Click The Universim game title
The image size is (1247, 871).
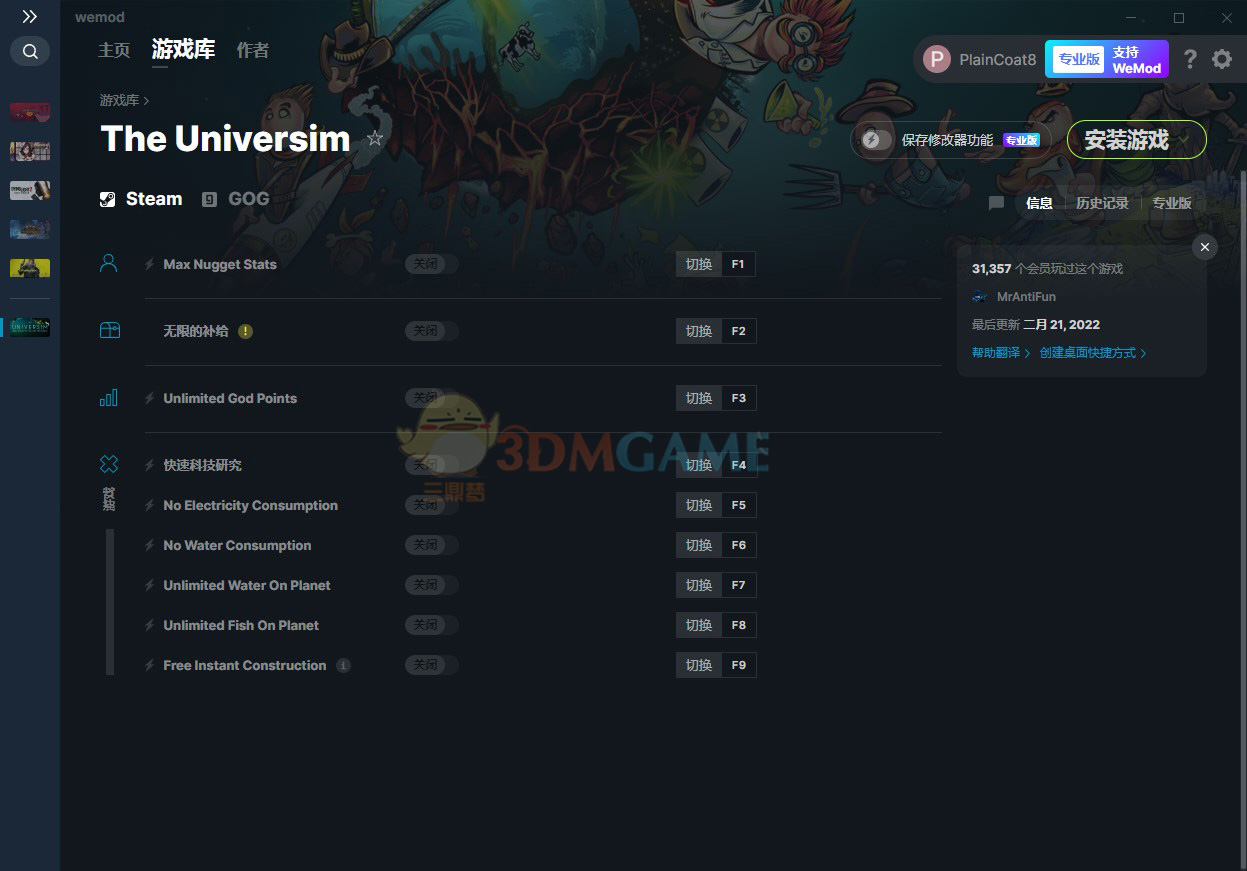coord(225,138)
